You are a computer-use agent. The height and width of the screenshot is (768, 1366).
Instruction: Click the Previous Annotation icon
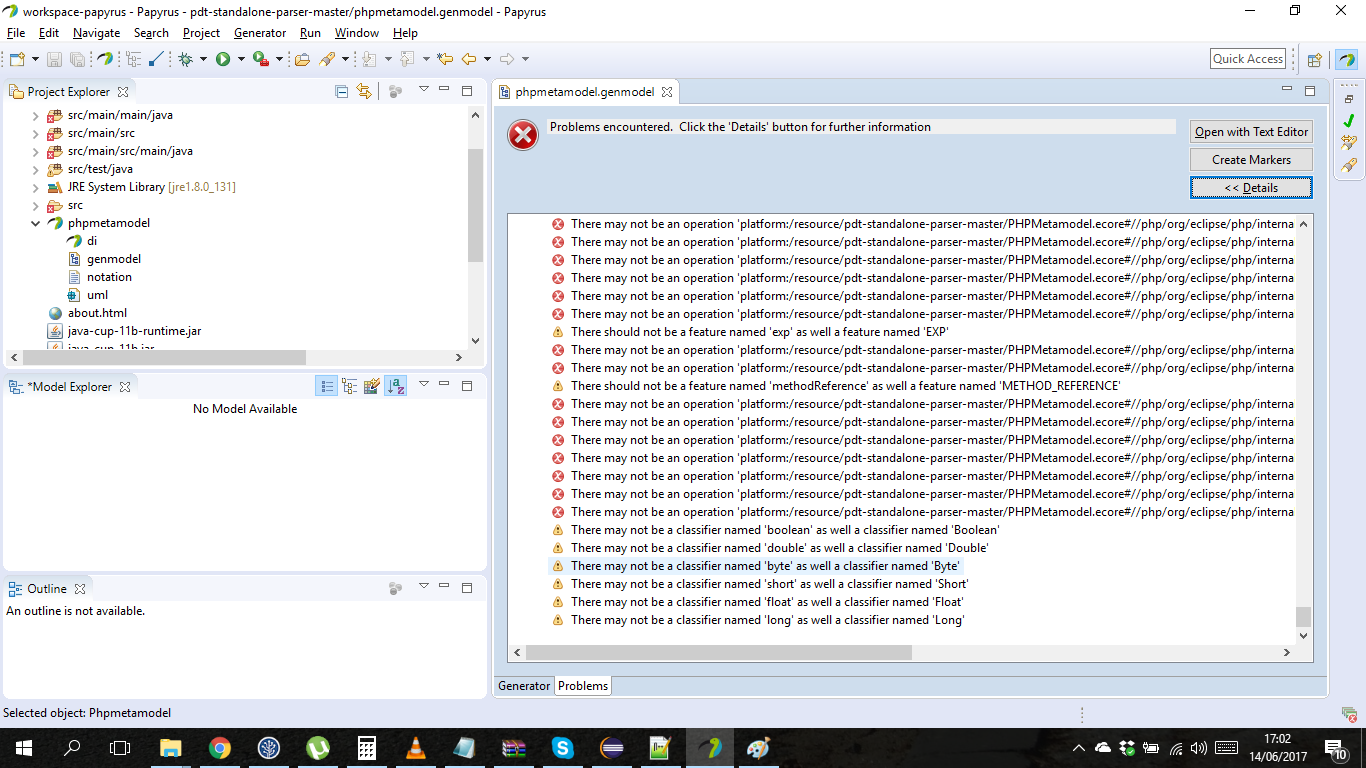407,59
